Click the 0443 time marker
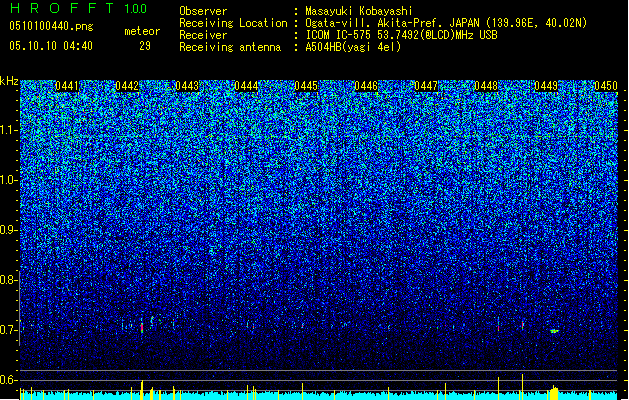 click(187, 86)
